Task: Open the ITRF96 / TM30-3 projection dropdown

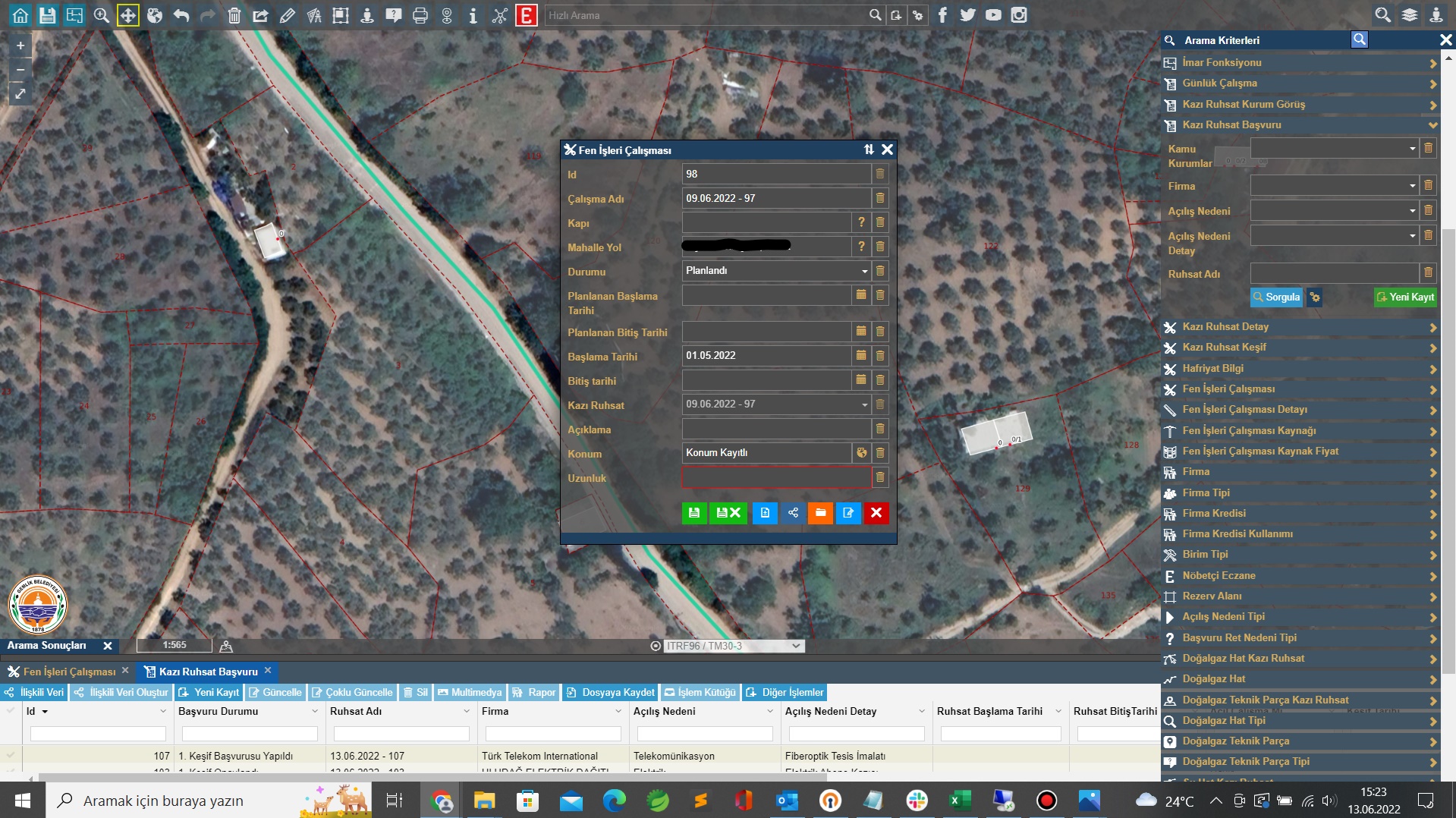Action: point(733,646)
